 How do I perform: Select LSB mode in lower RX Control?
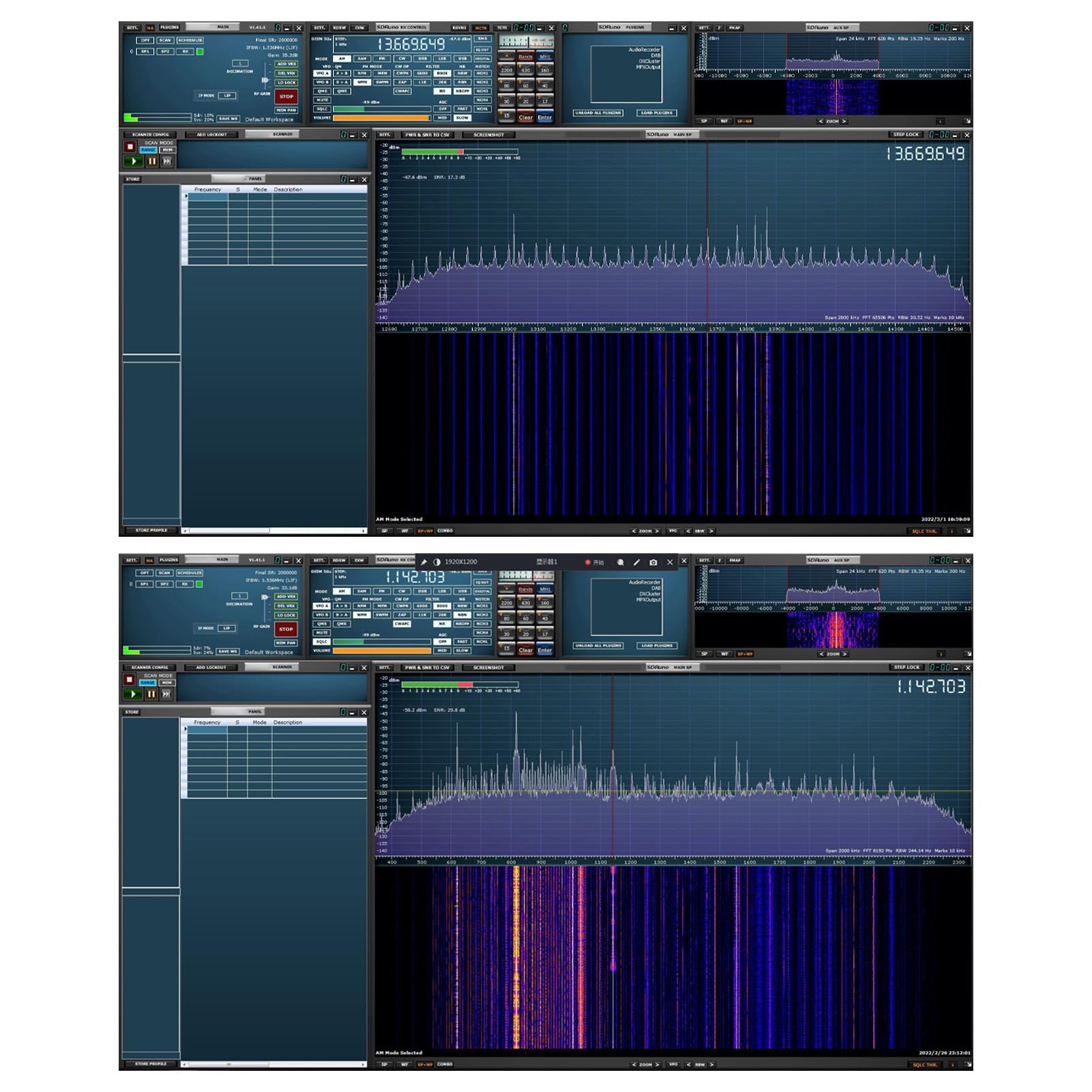pos(442,591)
